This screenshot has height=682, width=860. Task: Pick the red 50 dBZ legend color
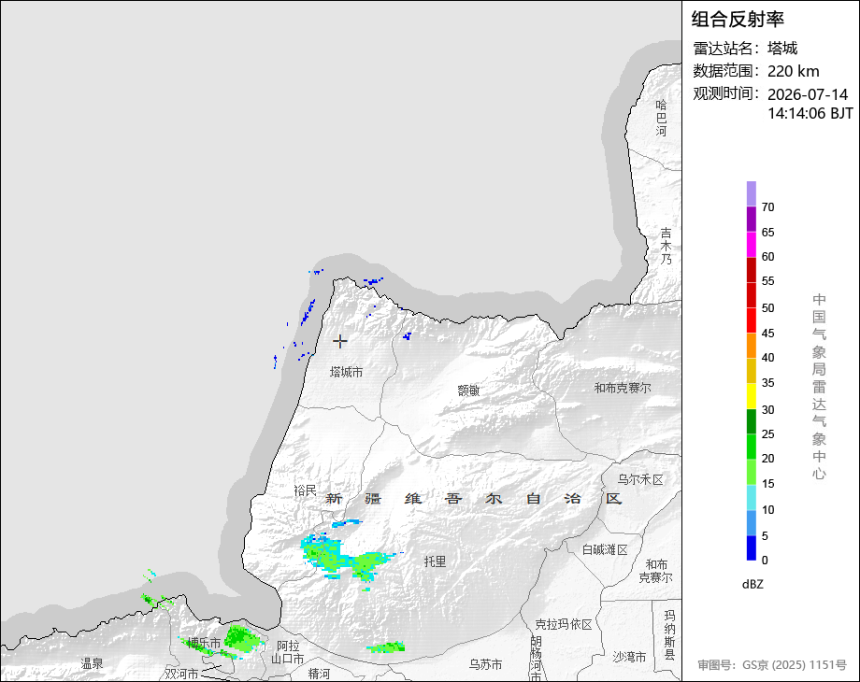[751, 295]
